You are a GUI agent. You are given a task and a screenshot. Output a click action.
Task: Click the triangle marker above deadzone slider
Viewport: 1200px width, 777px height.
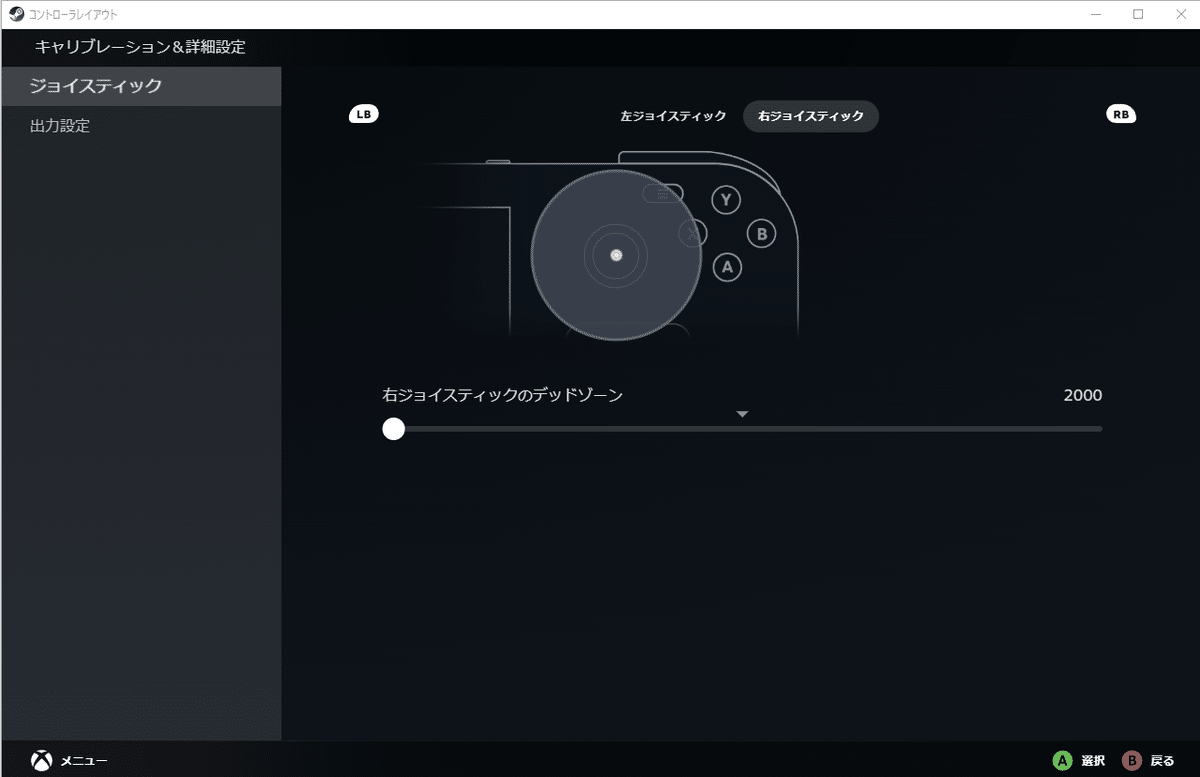point(742,414)
